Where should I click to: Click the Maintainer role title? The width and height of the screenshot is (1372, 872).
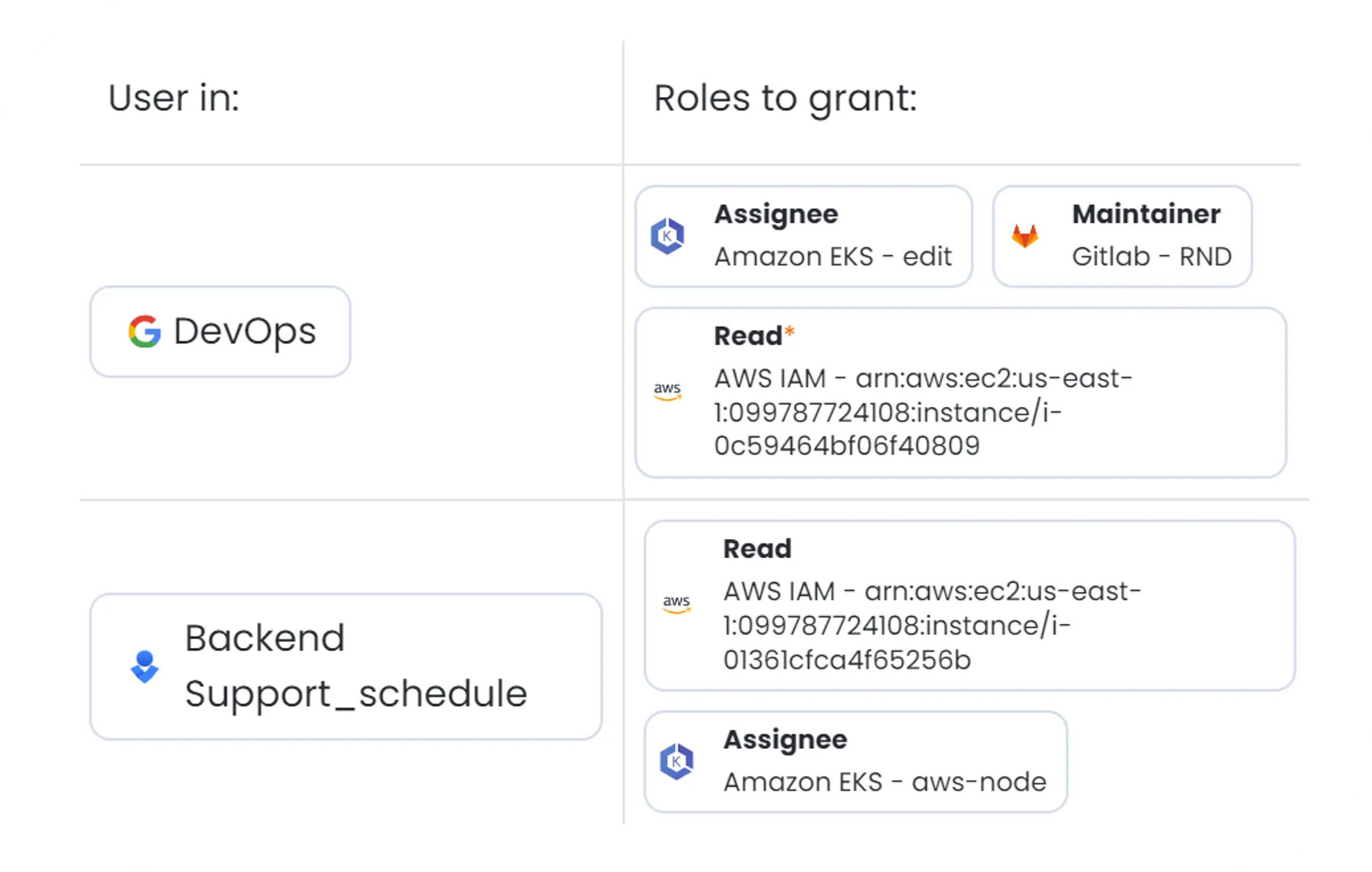pos(1146,214)
